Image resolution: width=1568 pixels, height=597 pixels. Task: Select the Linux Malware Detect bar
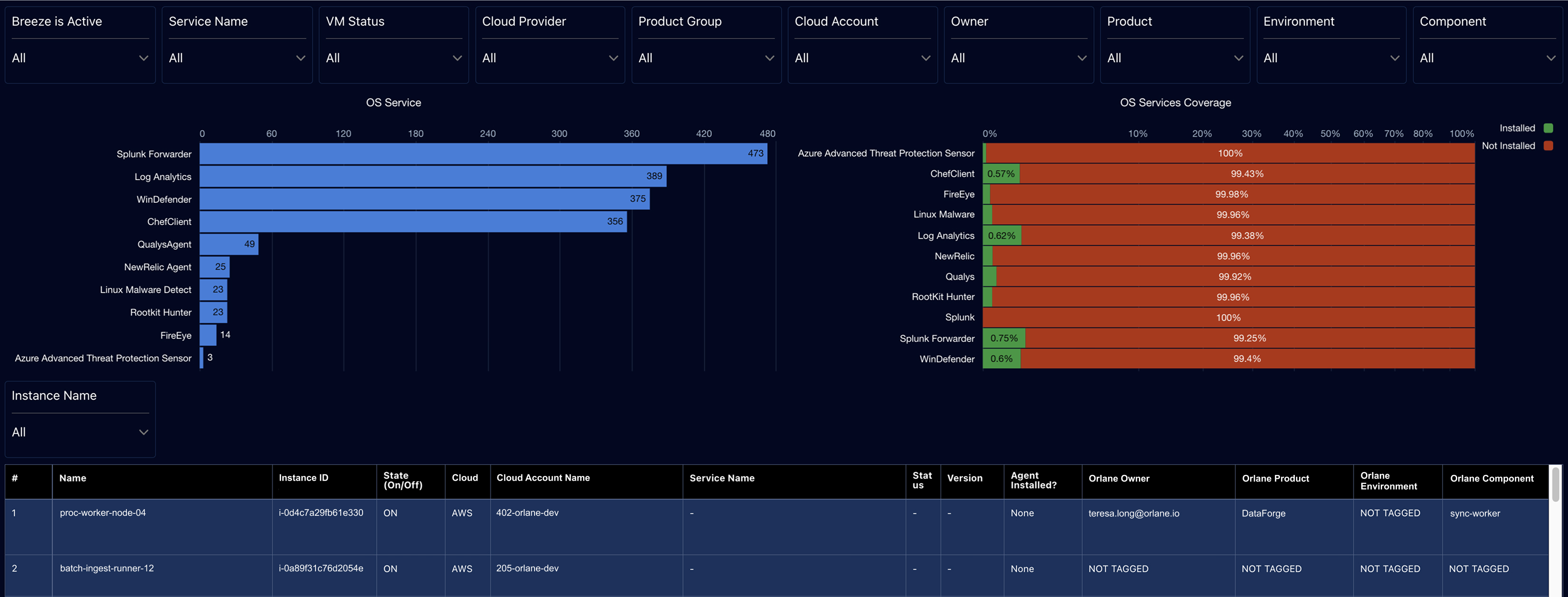point(213,290)
